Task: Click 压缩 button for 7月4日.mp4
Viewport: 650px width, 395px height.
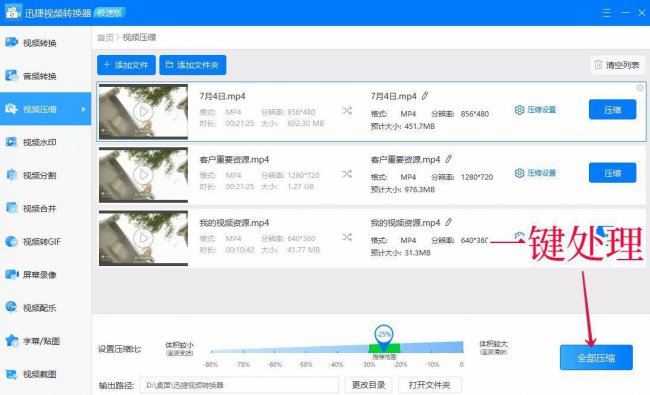Action: click(612, 109)
